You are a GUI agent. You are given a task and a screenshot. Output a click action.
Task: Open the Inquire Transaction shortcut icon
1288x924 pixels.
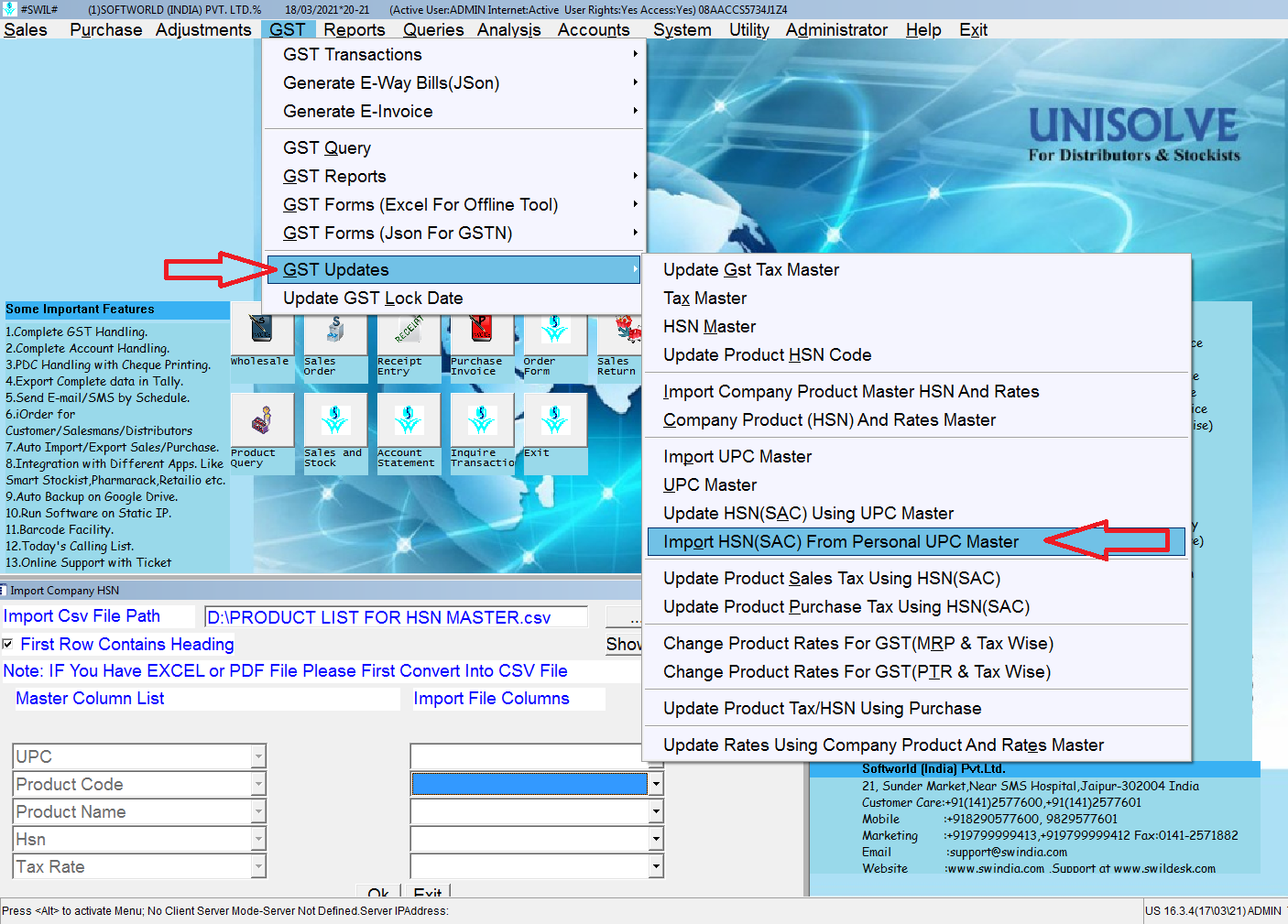[482, 420]
